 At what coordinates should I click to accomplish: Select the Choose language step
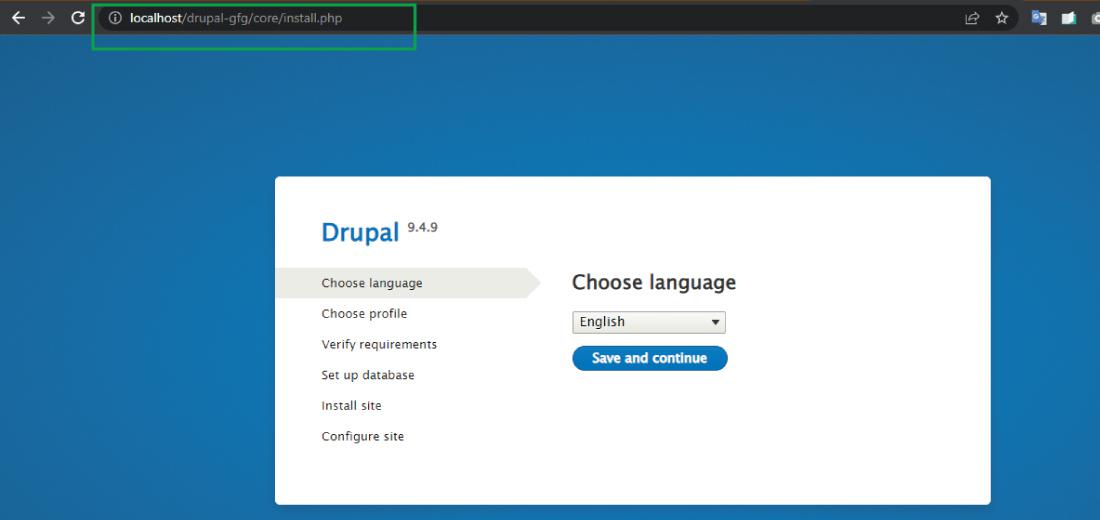(x=408, y=283)
